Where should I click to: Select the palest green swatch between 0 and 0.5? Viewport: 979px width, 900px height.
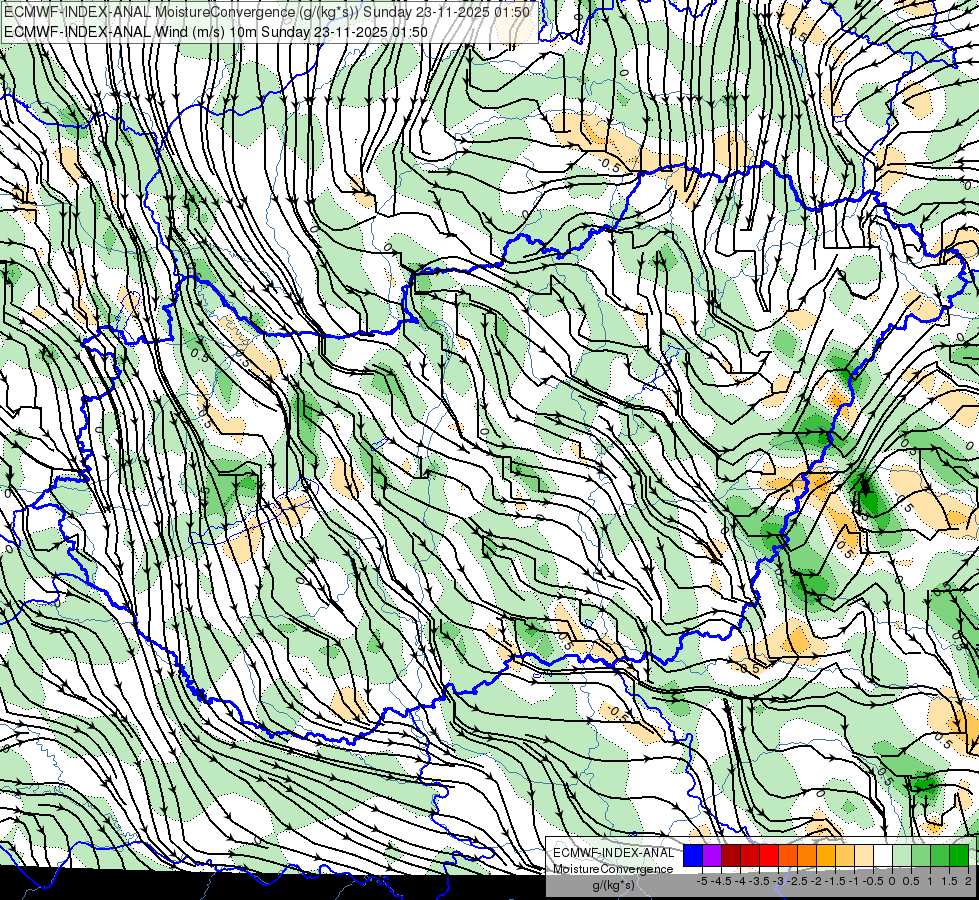tap(902, 855)
